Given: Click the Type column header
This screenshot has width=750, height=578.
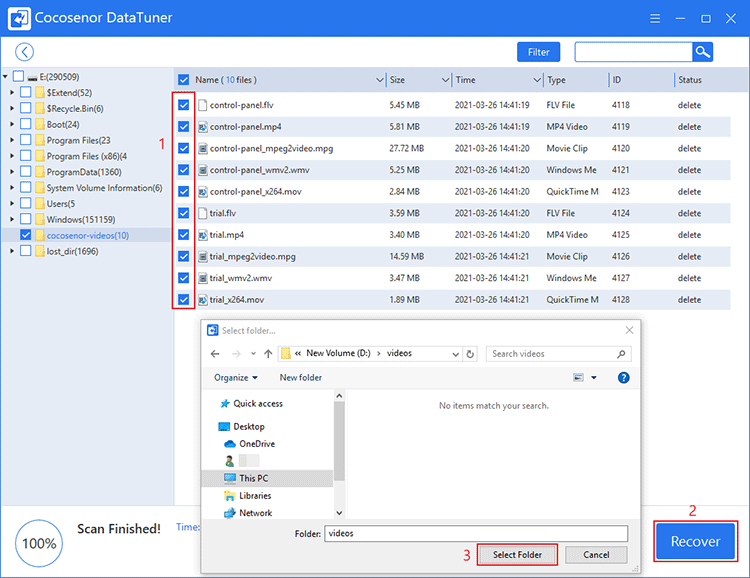Looking at the screenshot, I should (556, 80).
